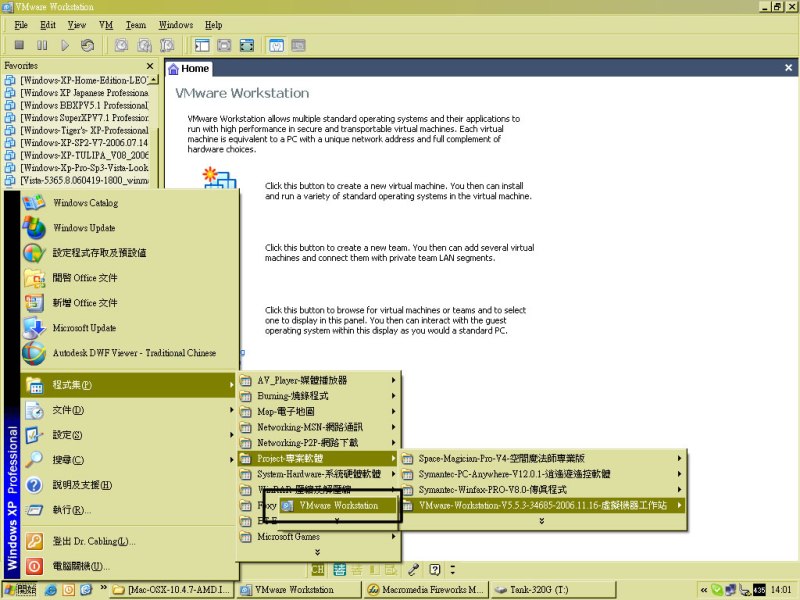Expand Networking-MSN folder submenu
The image size is (800, 600).
(x=319, y=428)
